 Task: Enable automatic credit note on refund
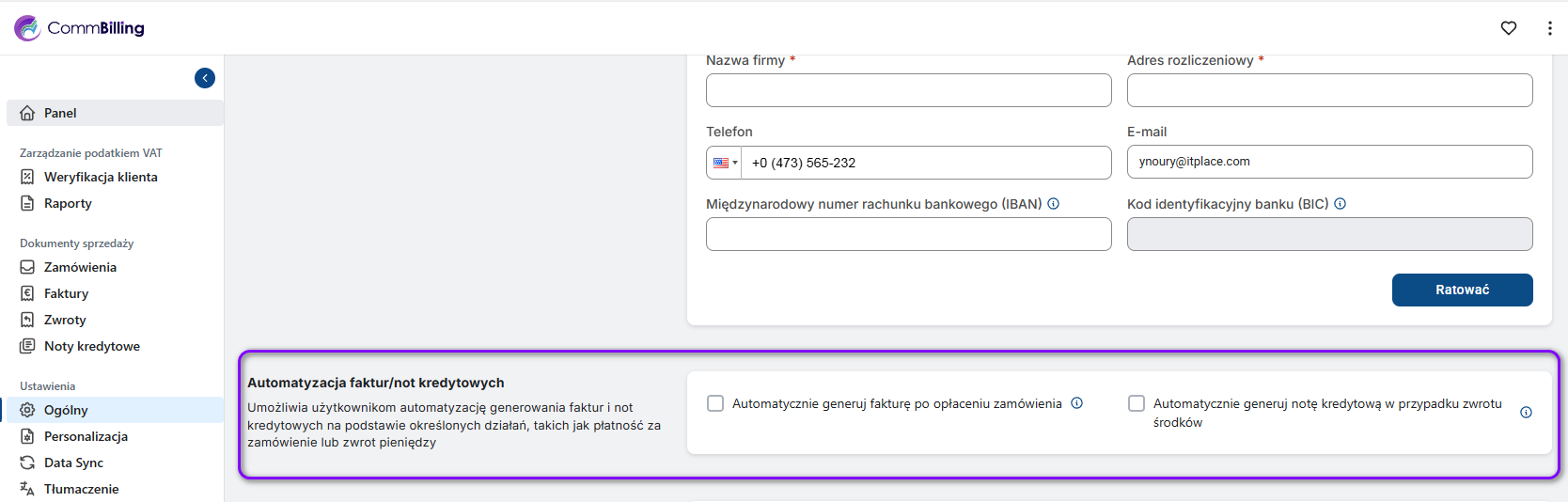1137,403
